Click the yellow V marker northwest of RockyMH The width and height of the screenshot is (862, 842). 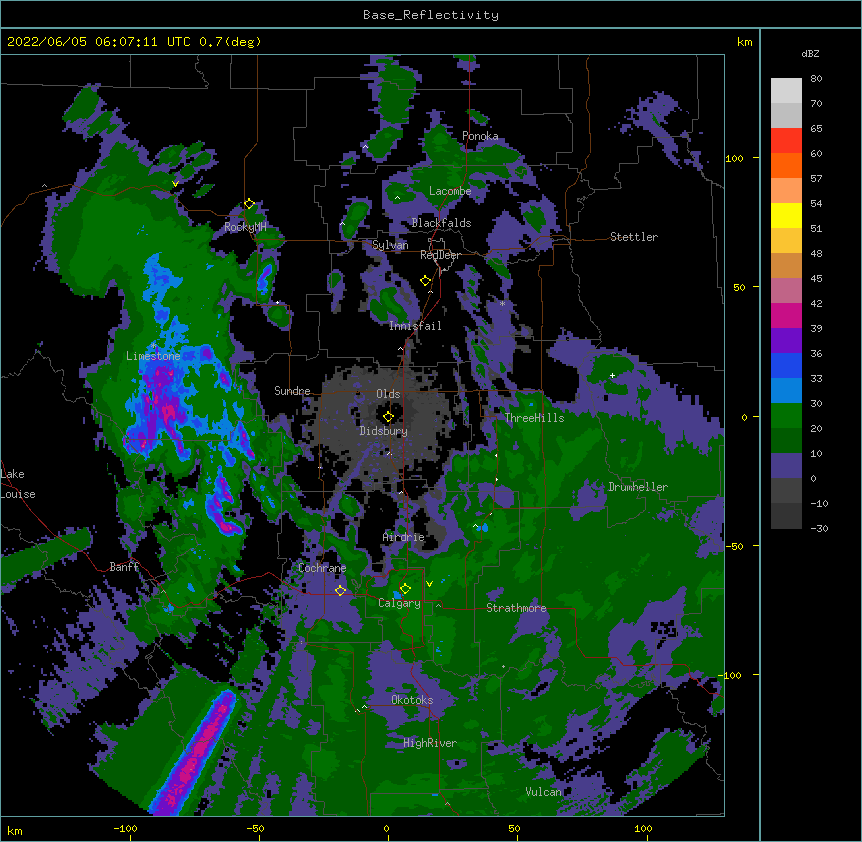(x=175, y=184)
